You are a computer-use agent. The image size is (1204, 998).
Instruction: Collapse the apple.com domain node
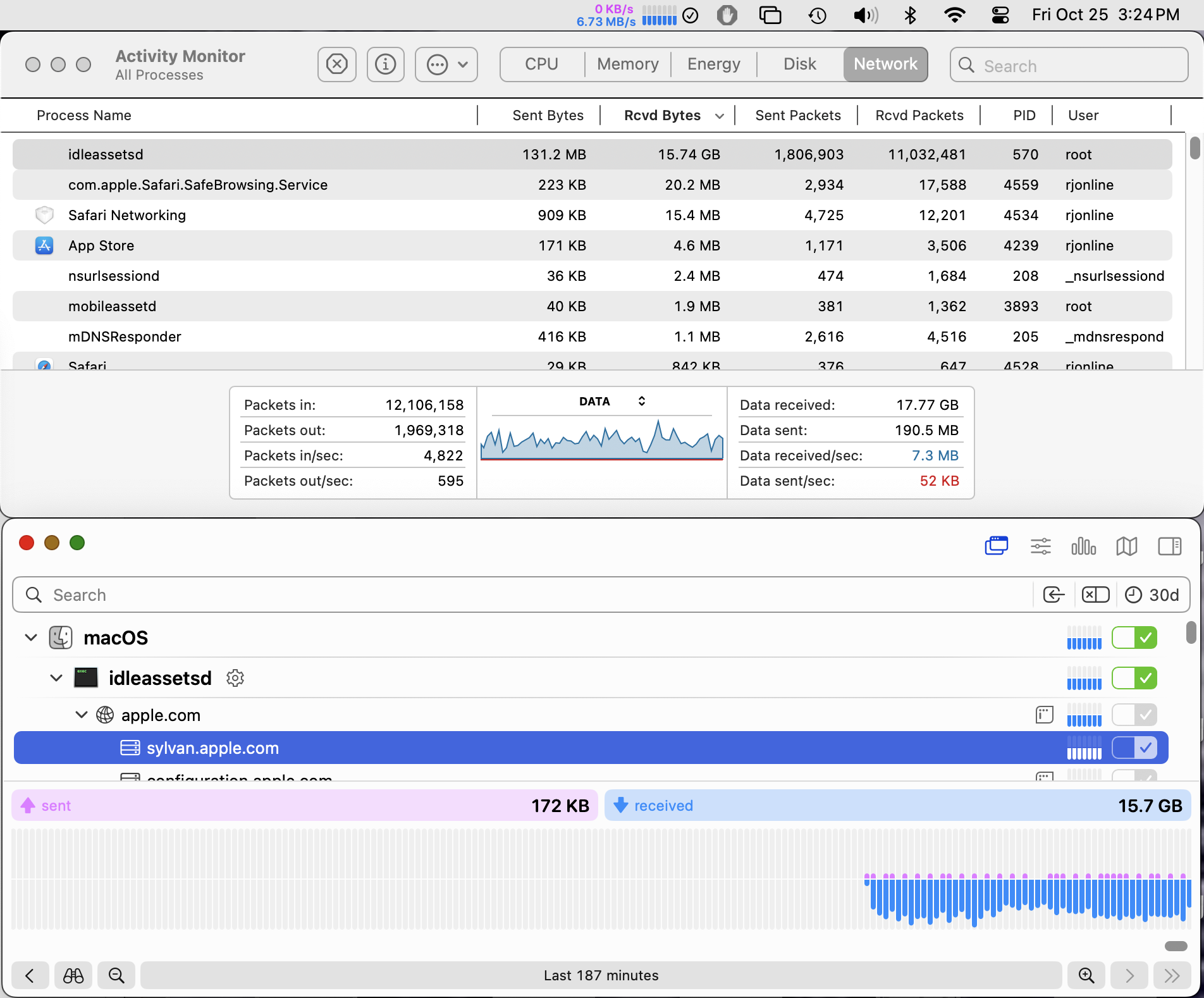tap(82, 715)
